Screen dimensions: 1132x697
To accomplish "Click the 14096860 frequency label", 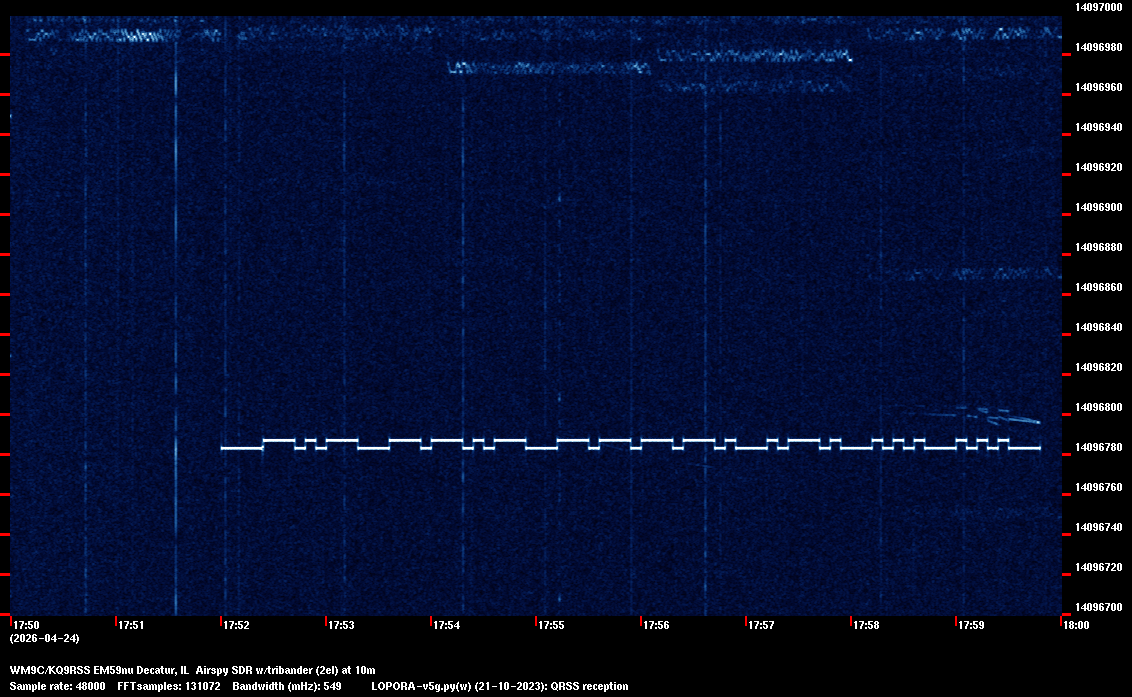I will tap(1099, 287).
